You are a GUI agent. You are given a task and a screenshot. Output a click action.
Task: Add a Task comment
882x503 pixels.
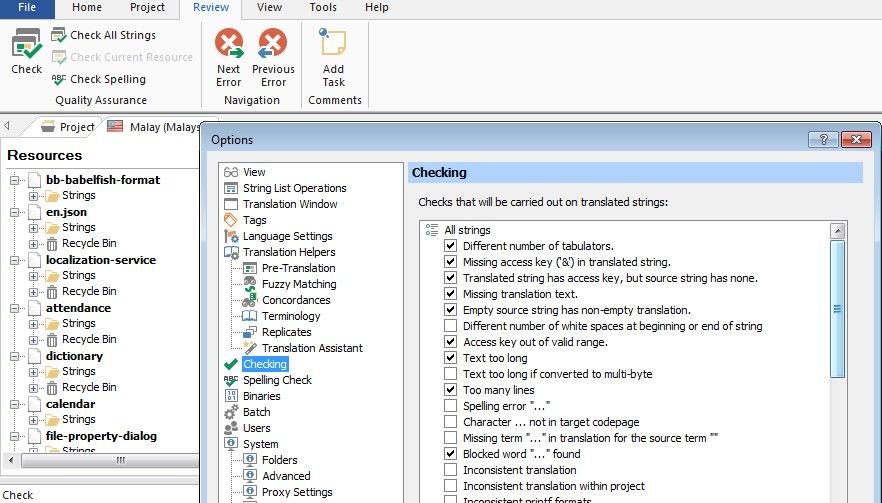pos(334,58)
